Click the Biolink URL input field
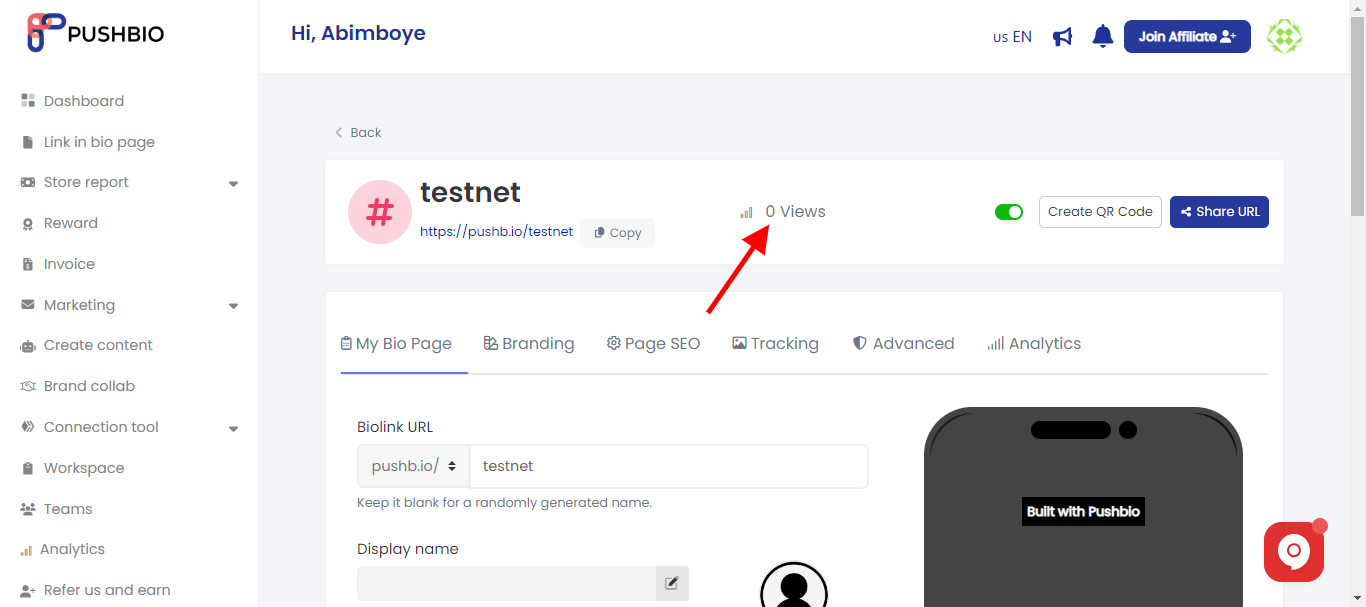 [x=669, y=466]
